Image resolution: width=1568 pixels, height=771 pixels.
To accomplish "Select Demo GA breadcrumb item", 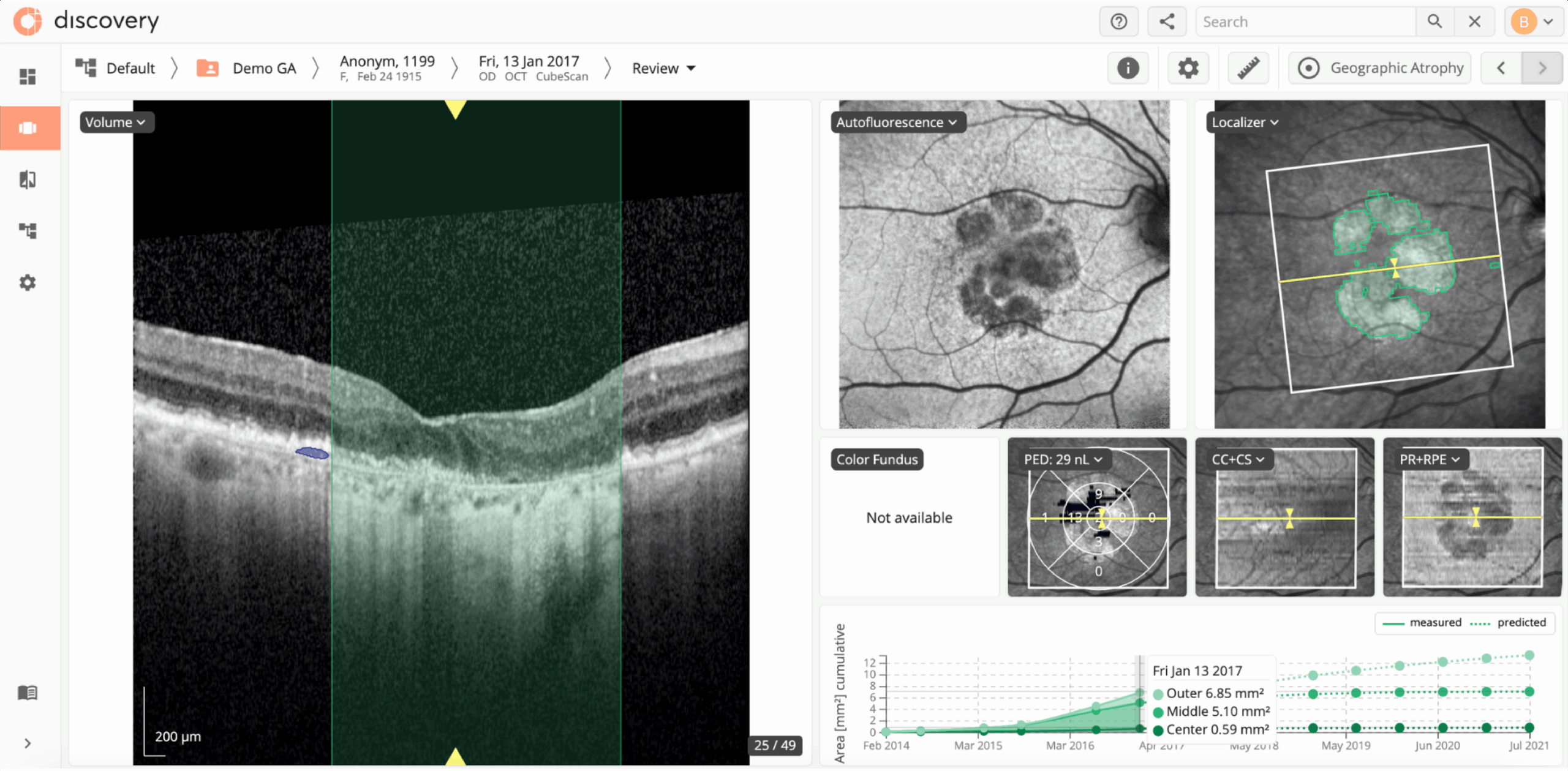I will point(263,69).
